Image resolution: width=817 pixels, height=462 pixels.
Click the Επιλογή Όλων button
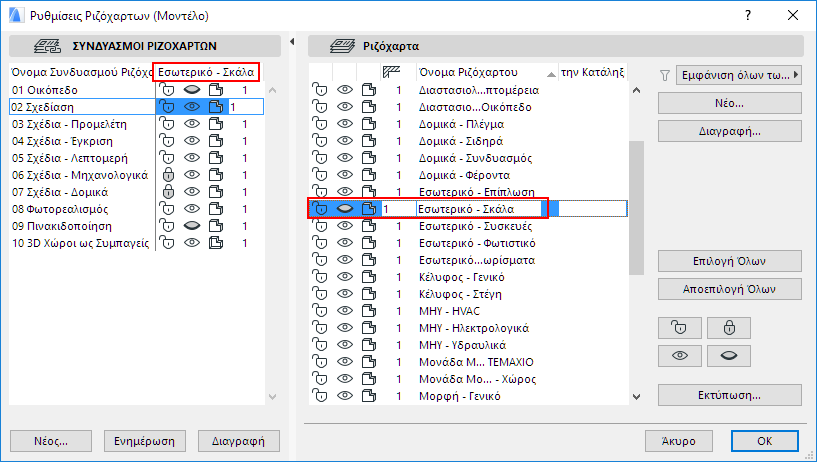[x=729, y=261]
